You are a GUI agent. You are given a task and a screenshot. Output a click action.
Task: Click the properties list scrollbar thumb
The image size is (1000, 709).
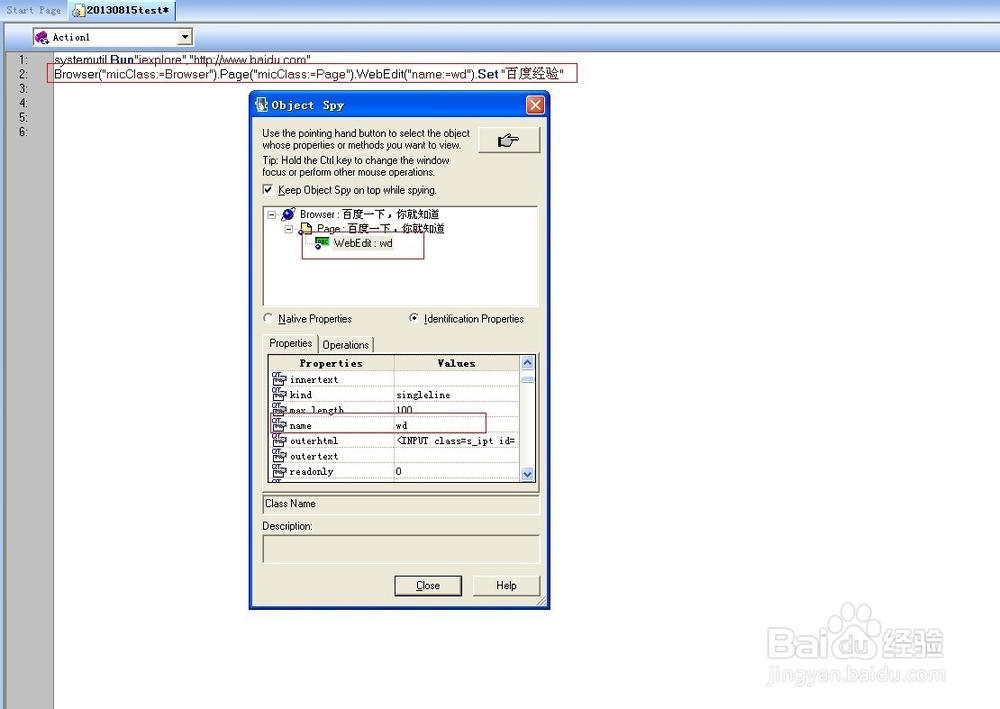pos(527,379)
